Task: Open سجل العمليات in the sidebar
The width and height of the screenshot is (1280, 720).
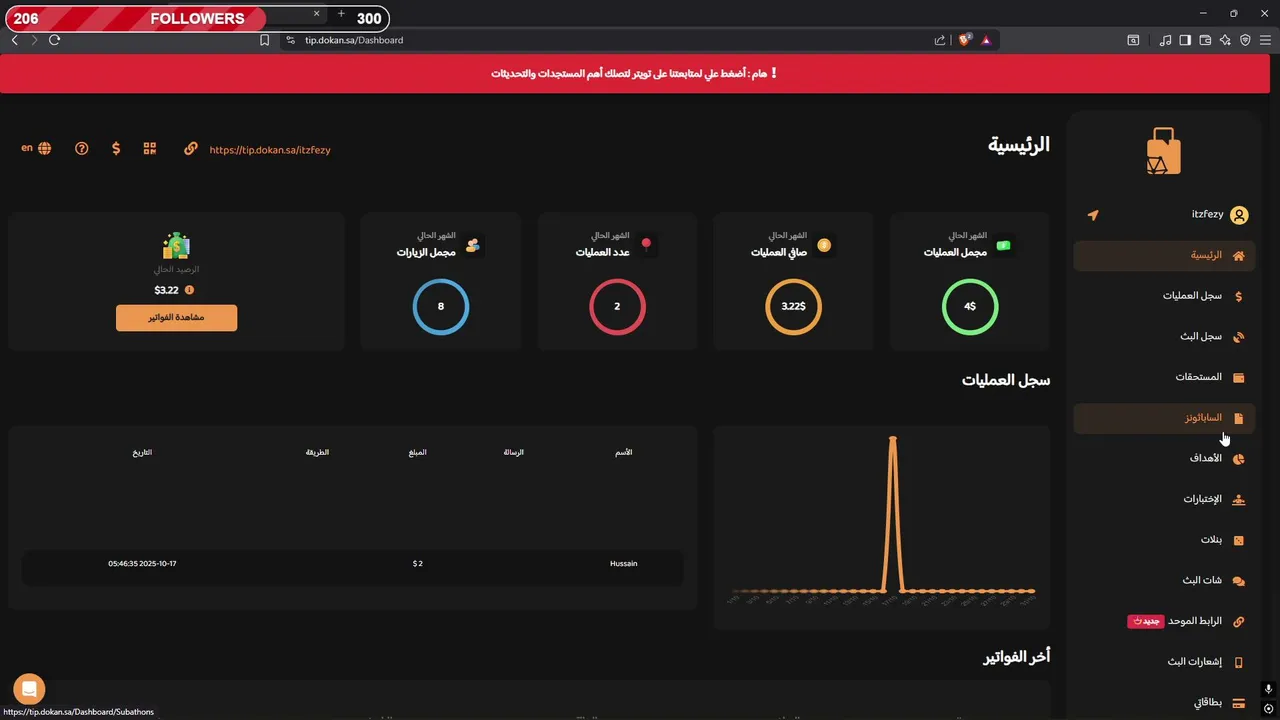Action: [x=1163, y=296]
